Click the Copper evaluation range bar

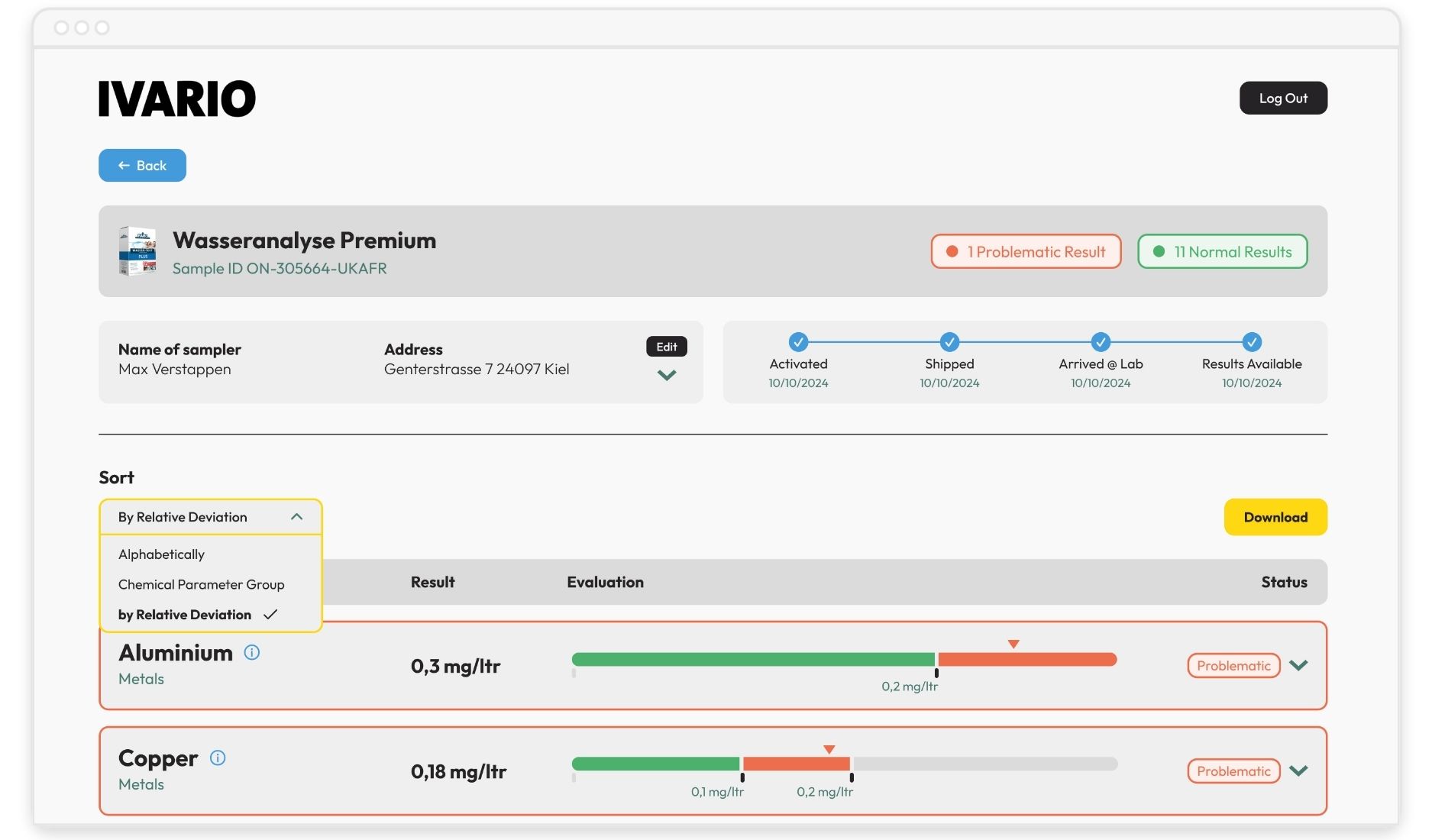[844, 764]
